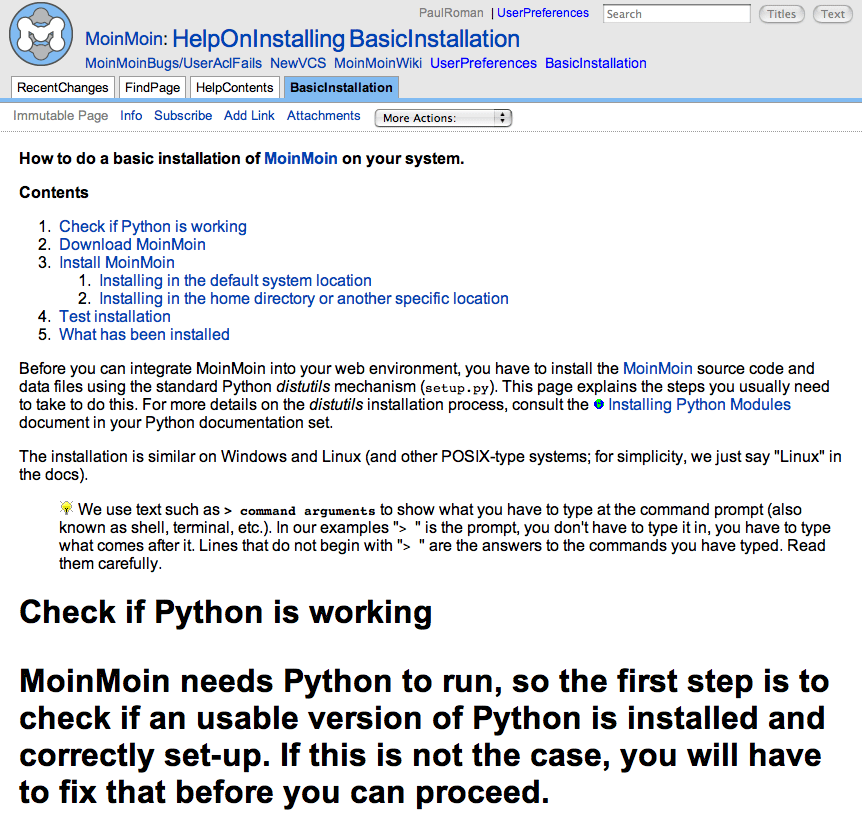Screen dimensions: 862x829
Task: Open UserPreferences link next to PaulRoman
Action: pos(543,13)
